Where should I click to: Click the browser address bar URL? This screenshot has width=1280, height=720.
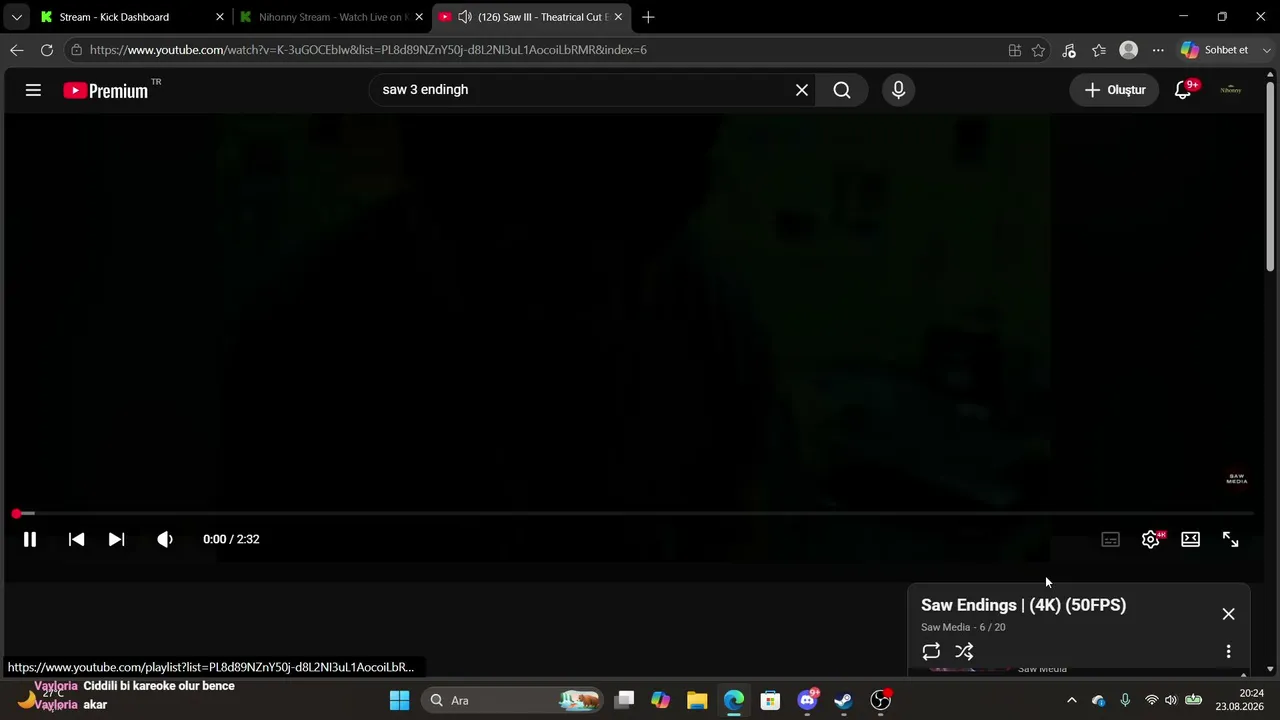click(x=368, y=50)
